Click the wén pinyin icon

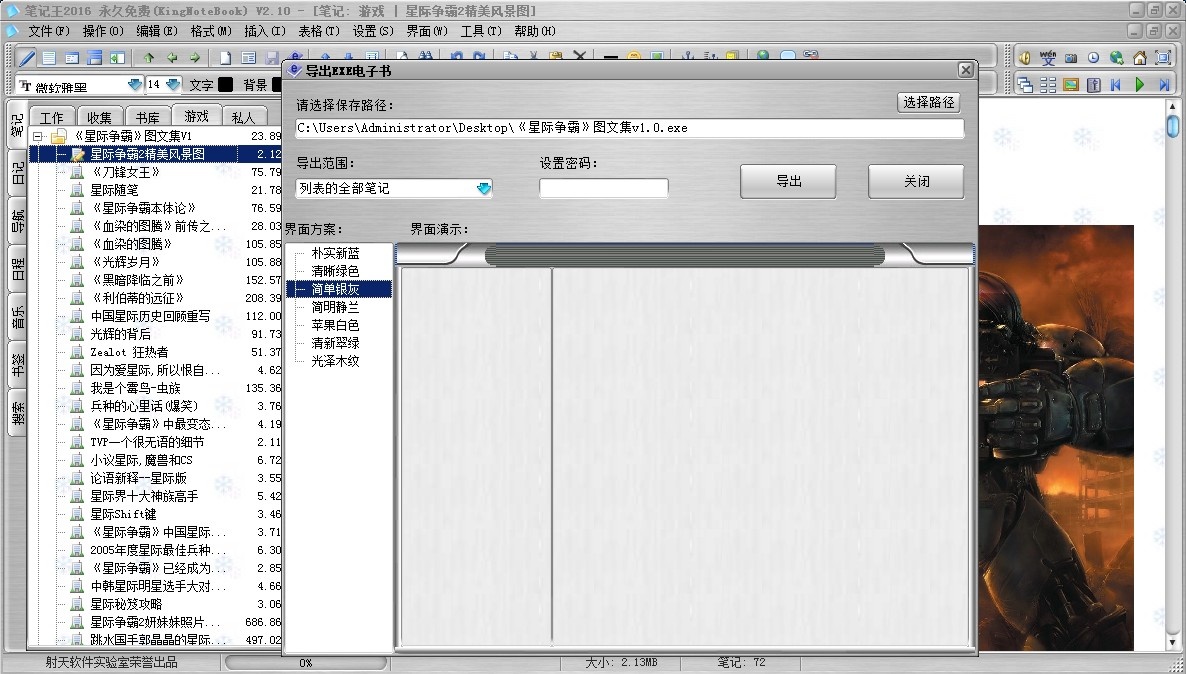pos(1048,57)
